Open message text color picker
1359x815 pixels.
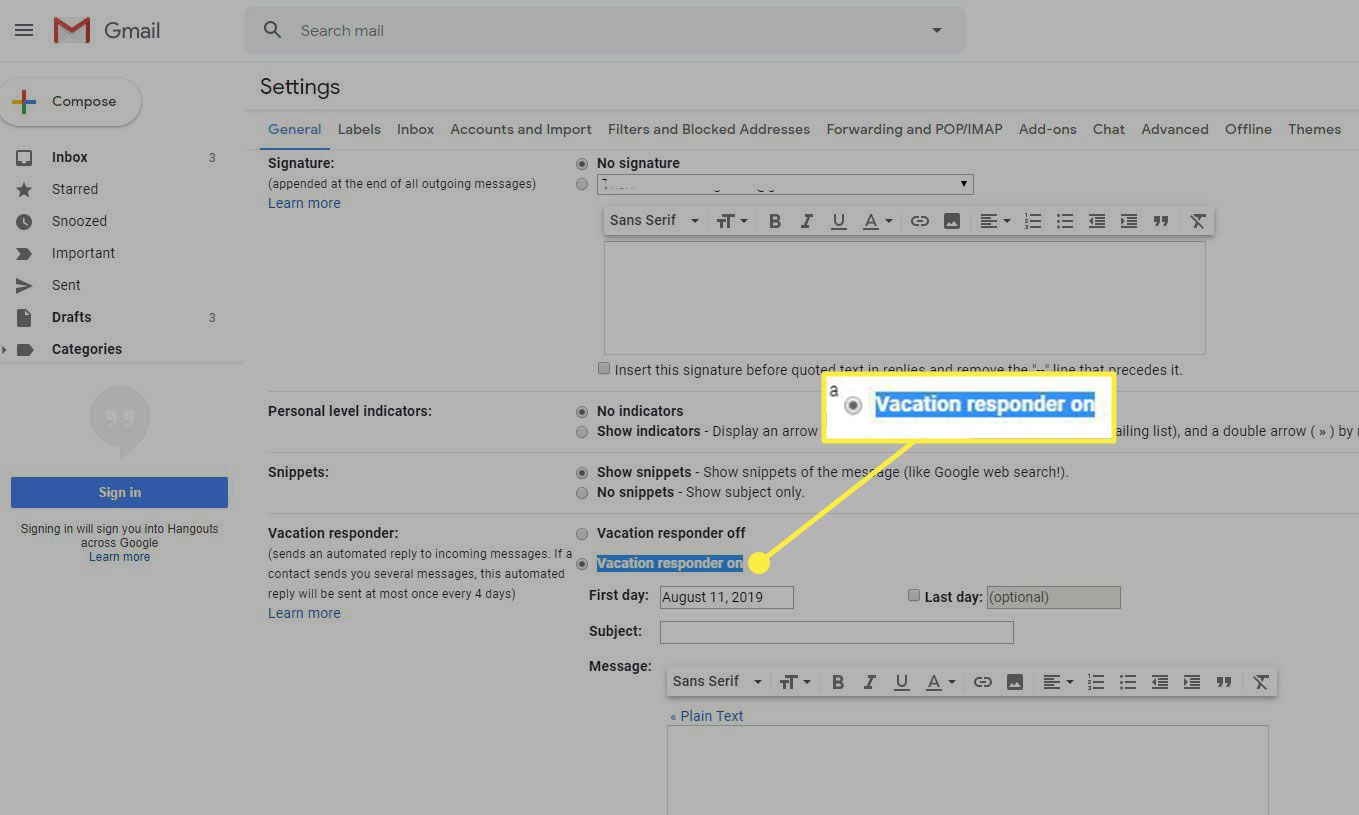(939, 682)
